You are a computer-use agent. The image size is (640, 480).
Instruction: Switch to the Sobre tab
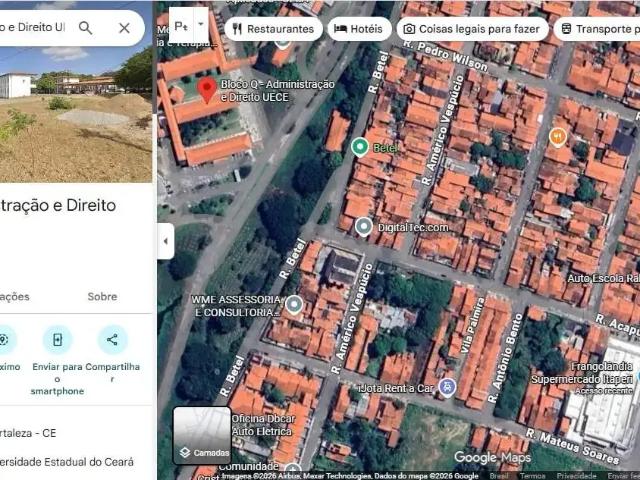pos(102,297)
